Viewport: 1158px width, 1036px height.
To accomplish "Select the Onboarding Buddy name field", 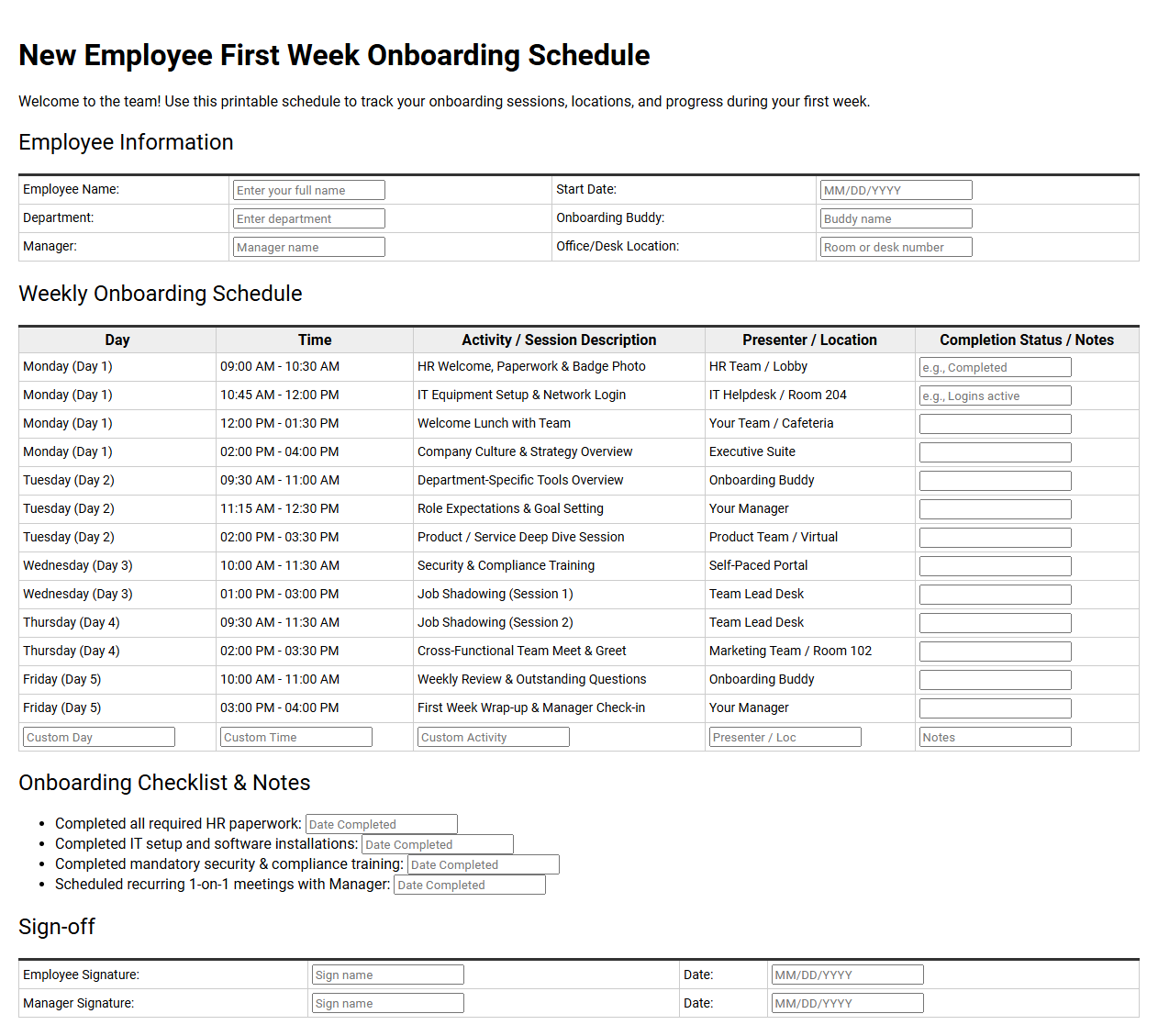I will coord(896,218).
